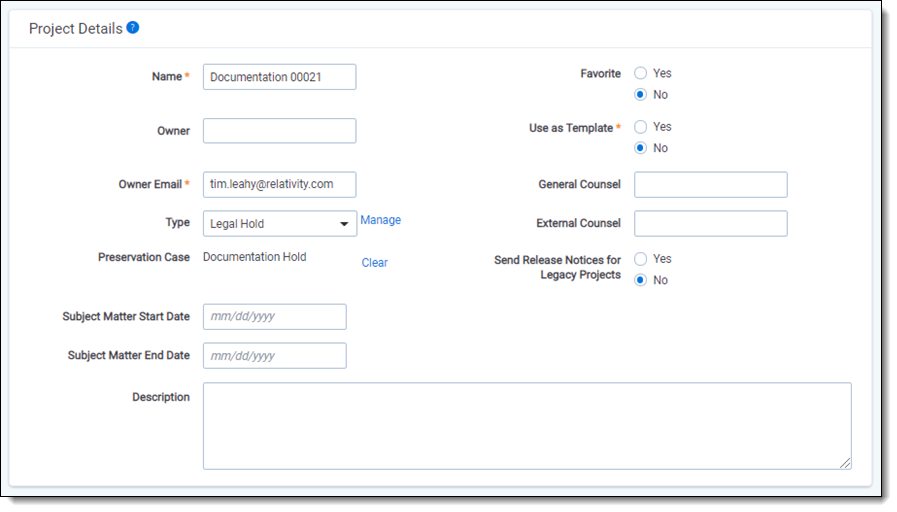This screenshot has height=512, width=897.
Task: Focus the Owner text field
Action: (279, 131)
